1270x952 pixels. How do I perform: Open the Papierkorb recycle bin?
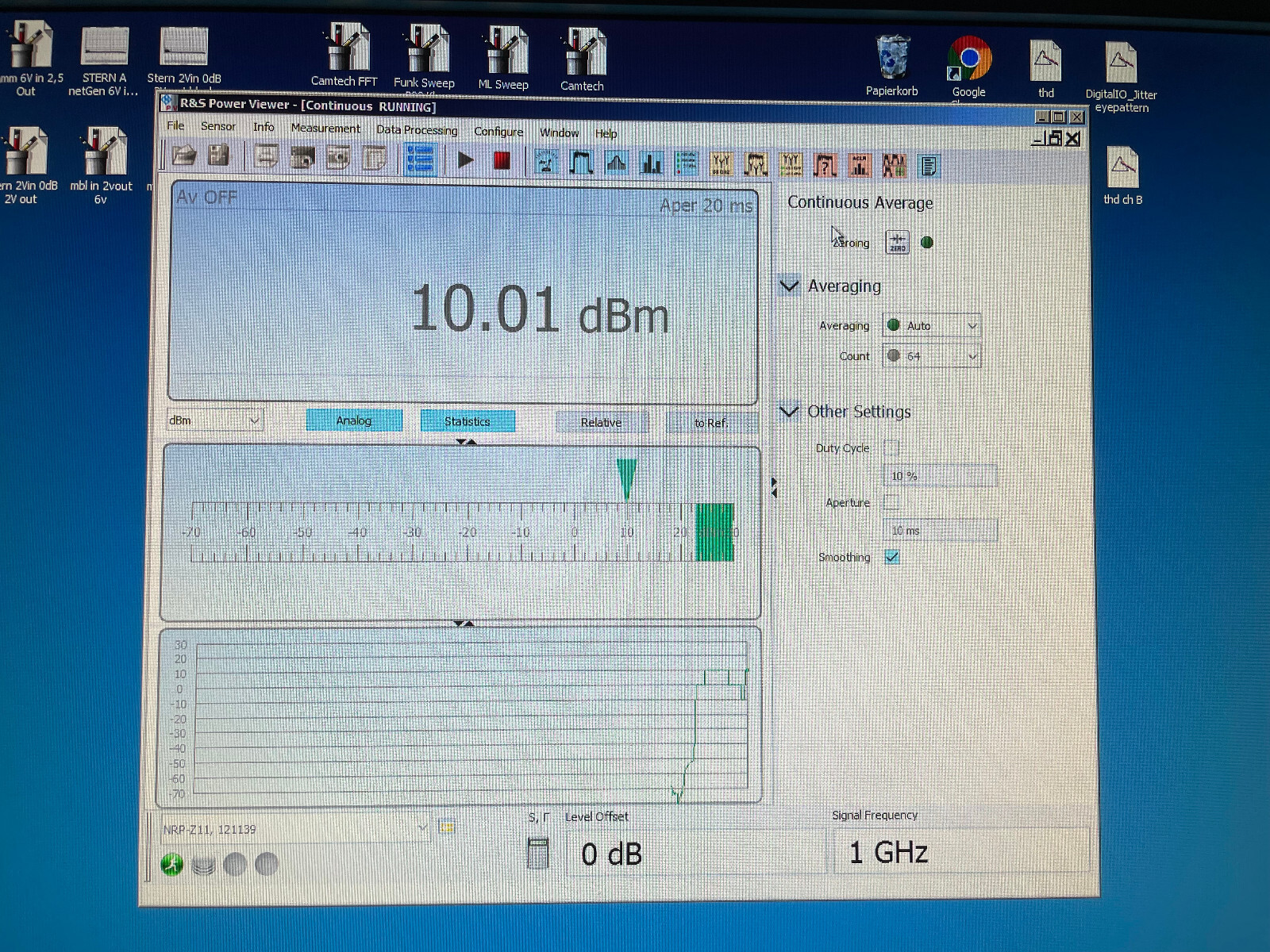point(892,67)
